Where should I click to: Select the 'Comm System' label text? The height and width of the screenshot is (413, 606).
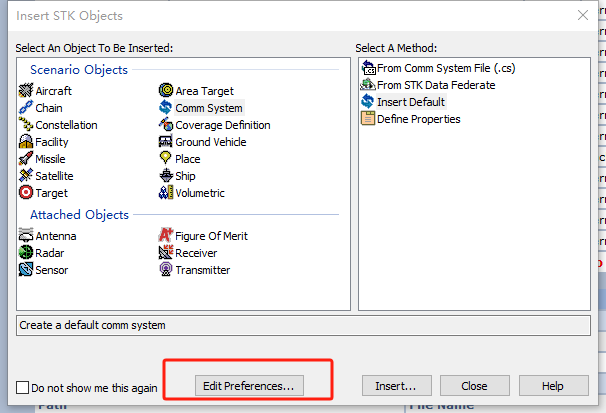pos(209,108)
